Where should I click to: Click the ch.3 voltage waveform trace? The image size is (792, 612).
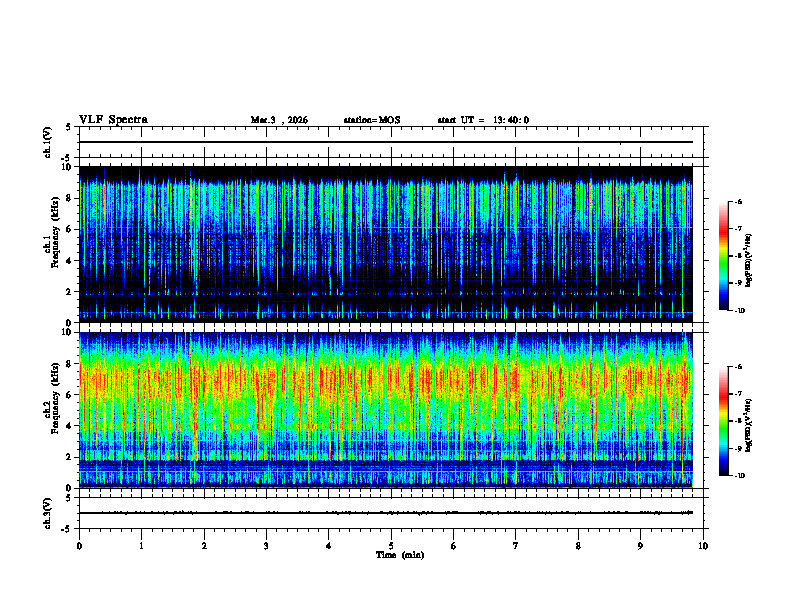386,513
